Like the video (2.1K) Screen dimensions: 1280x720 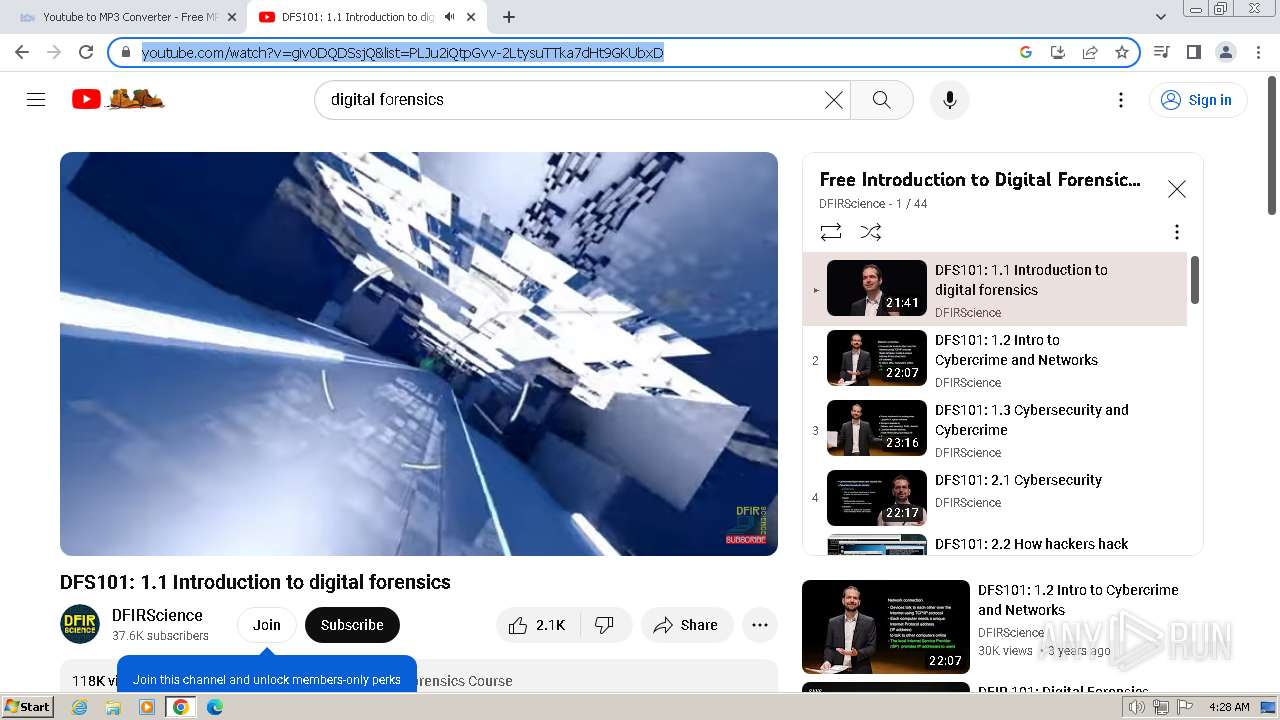(x=536, y=625)
